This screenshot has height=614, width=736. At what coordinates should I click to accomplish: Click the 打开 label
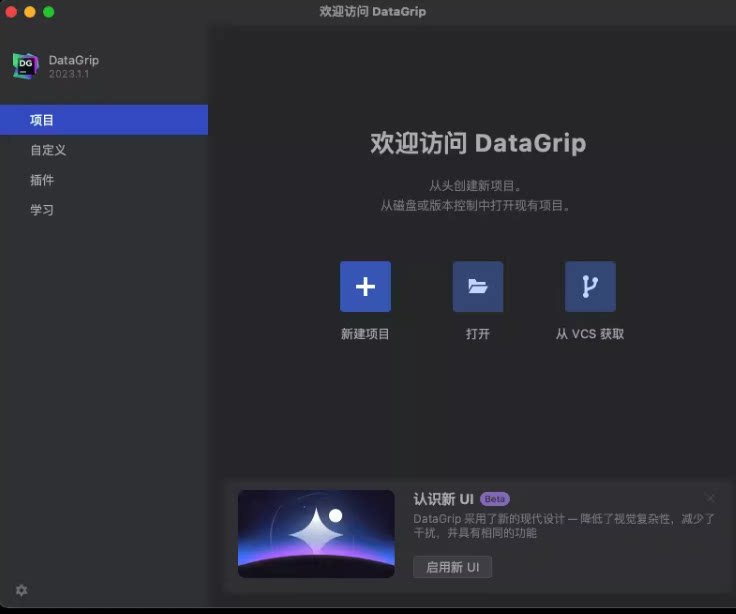click(x=478, y=334)
